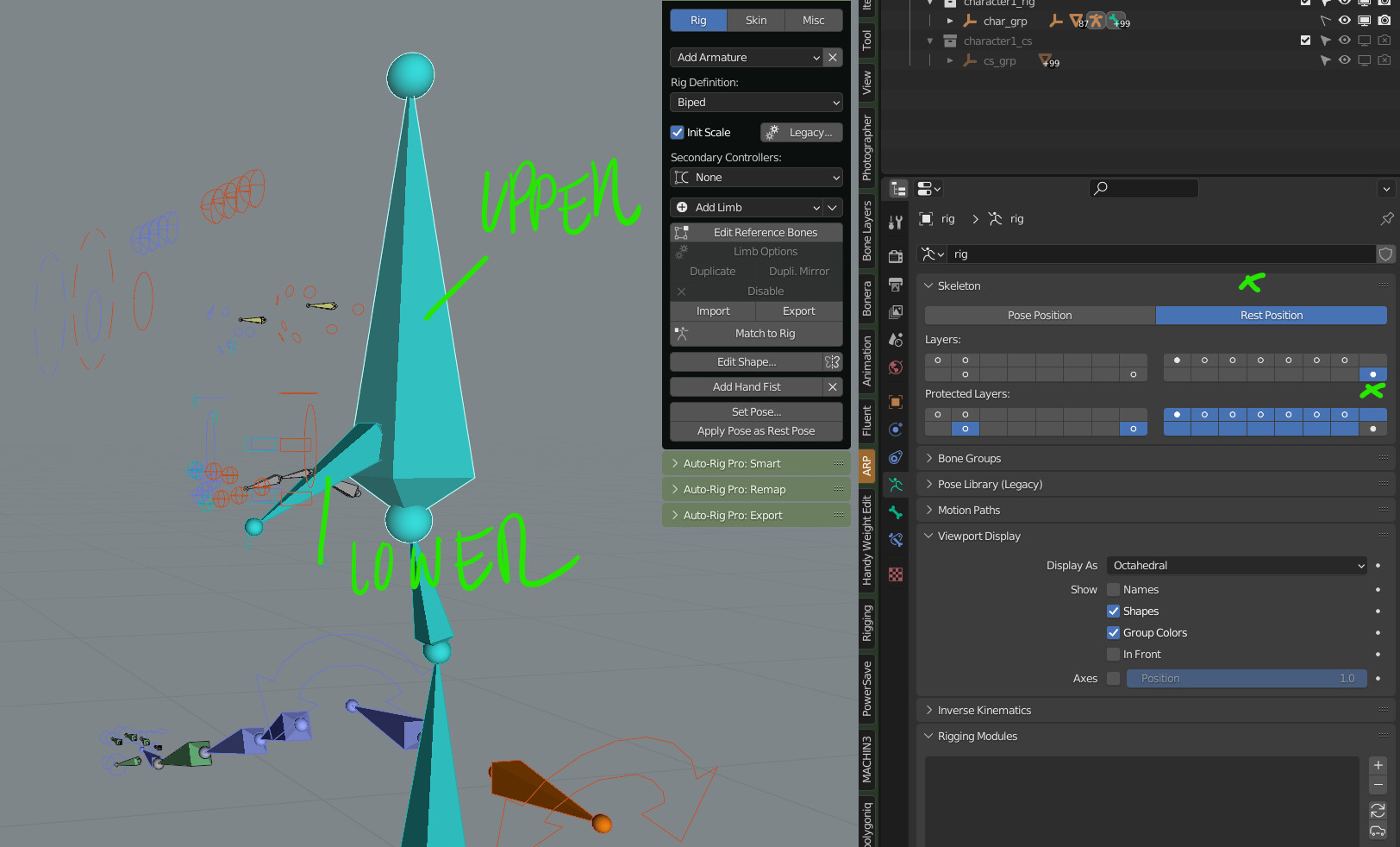
Task: Open the Biped rig definition dropdown
Action: (756, 103)
